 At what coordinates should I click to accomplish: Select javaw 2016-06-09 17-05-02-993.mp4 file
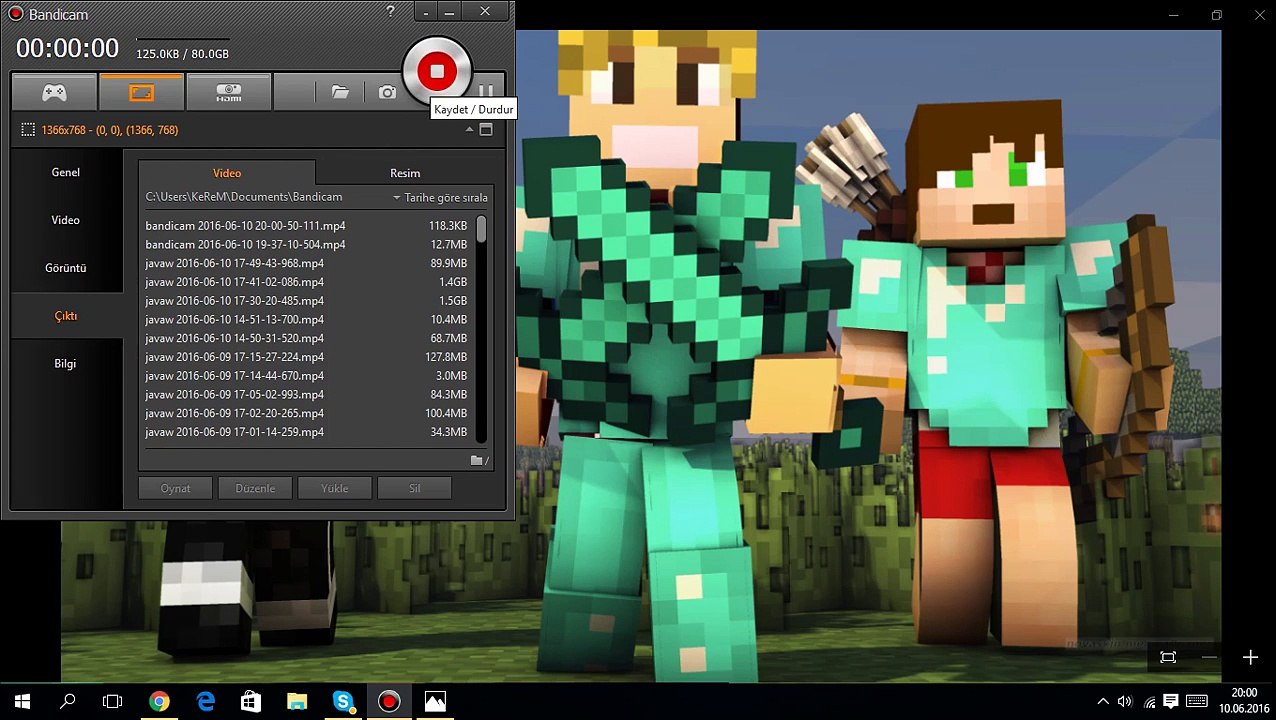click(x=307, y=395)
